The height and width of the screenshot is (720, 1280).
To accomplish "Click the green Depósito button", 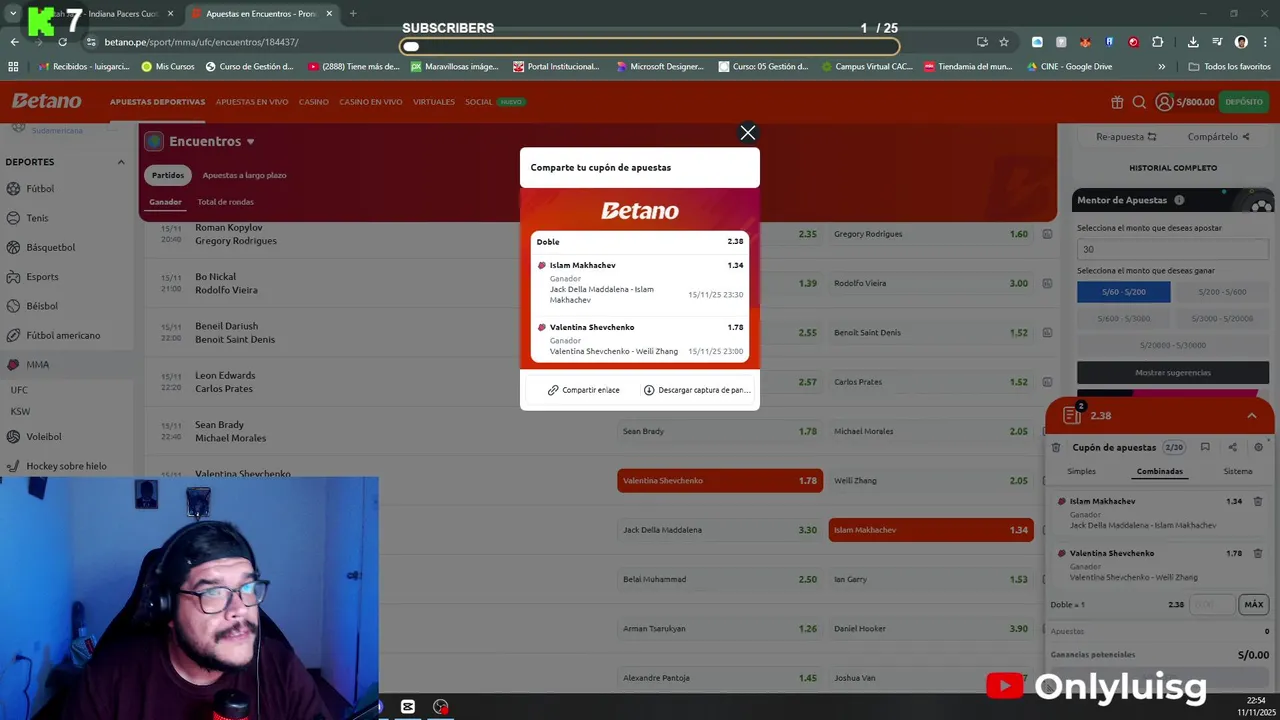I will point(1244,102).
